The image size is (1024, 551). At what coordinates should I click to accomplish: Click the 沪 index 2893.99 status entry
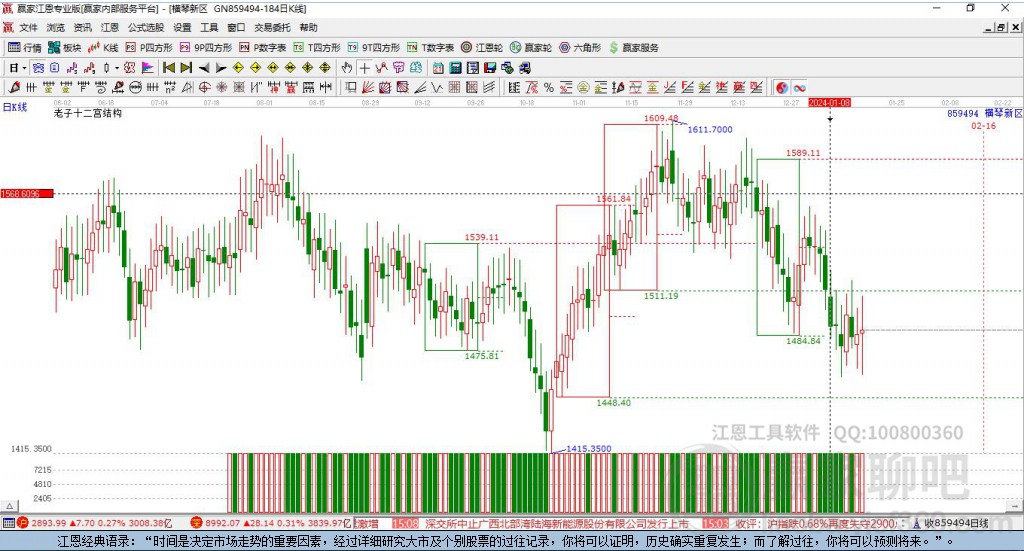point(95,523)
